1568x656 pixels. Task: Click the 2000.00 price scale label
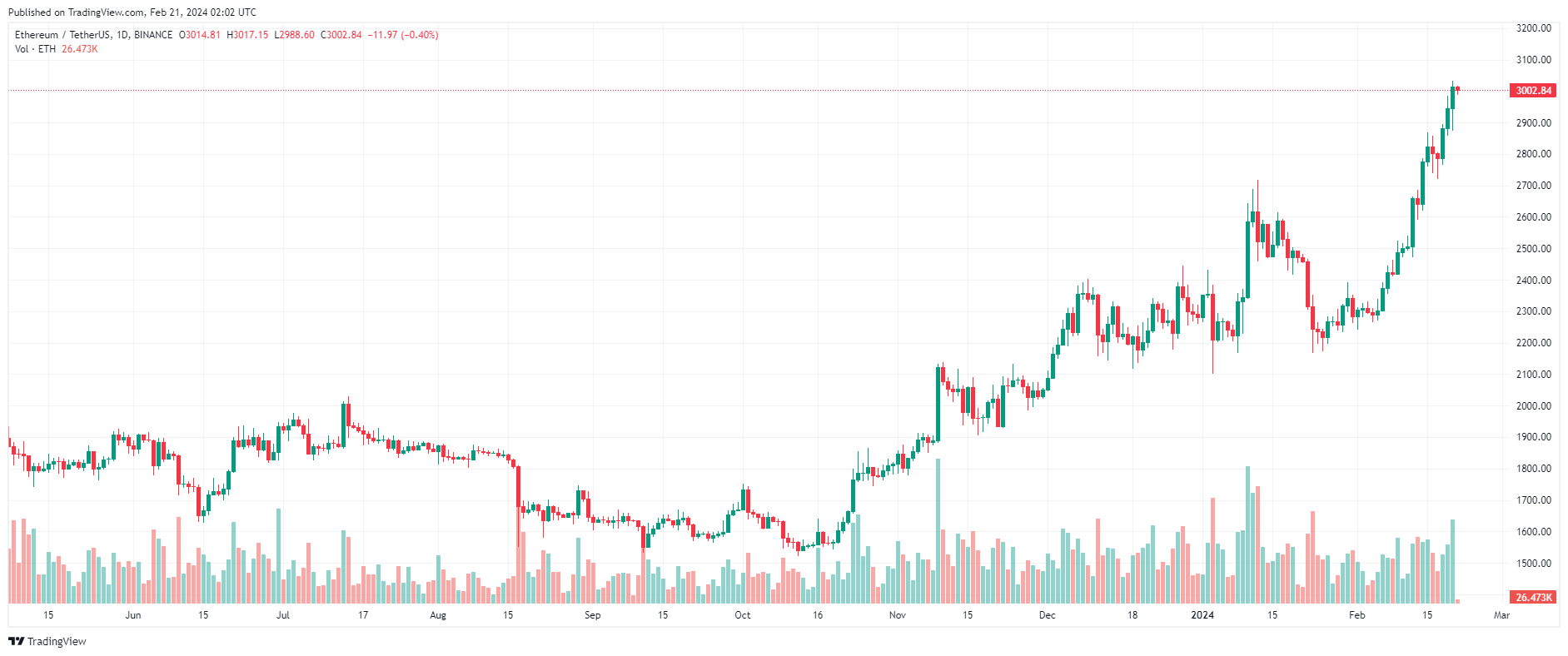coord(1533,406)
